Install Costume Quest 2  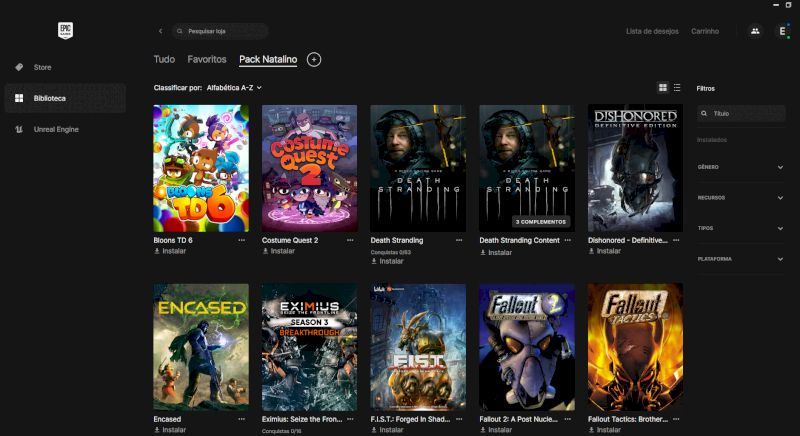pyautogui.click(x=282, y=251)
